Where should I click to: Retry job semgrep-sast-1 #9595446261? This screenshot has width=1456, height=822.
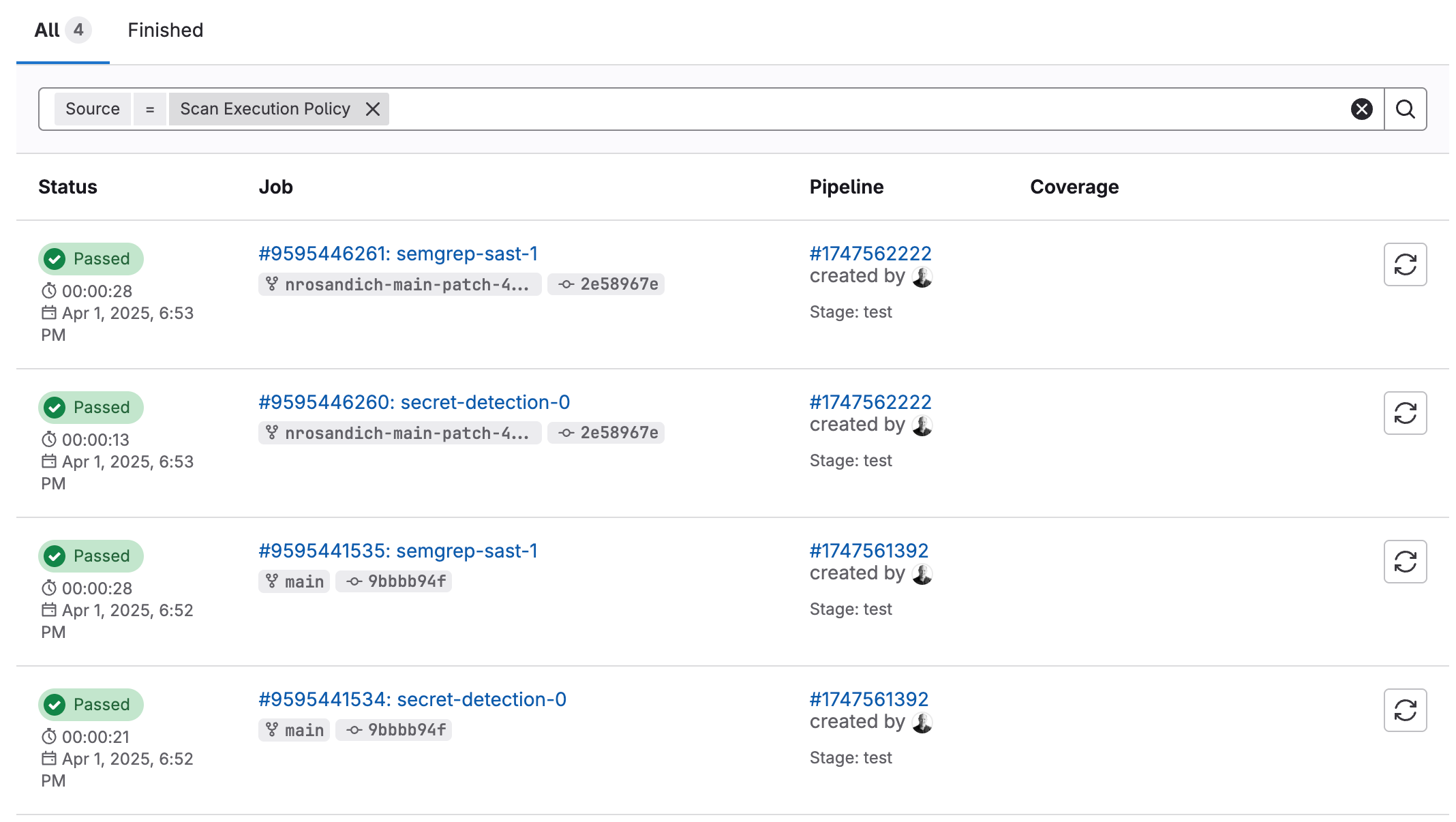tap(1405, 264)
